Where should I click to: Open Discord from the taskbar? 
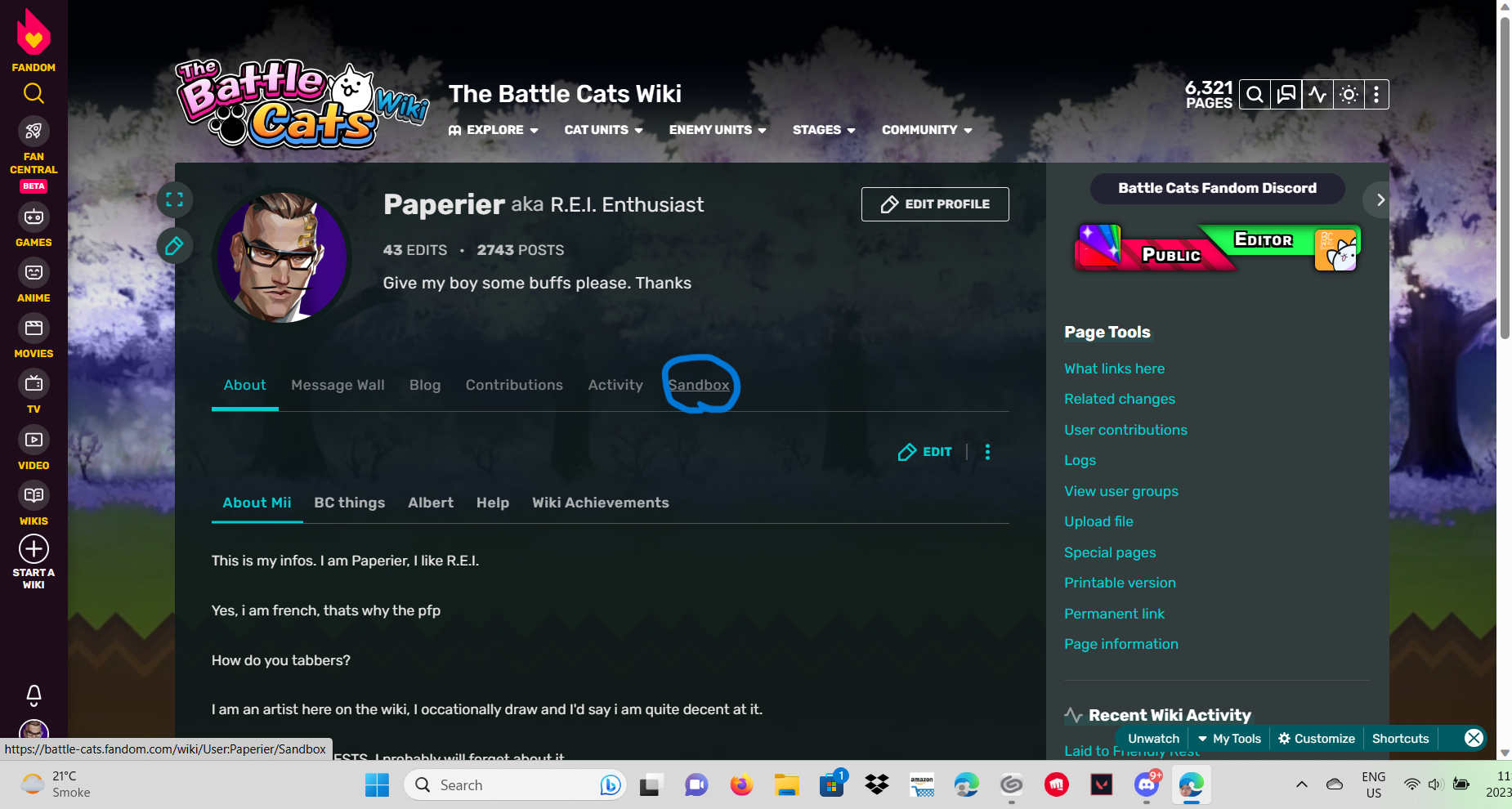tap(1147, 785)
